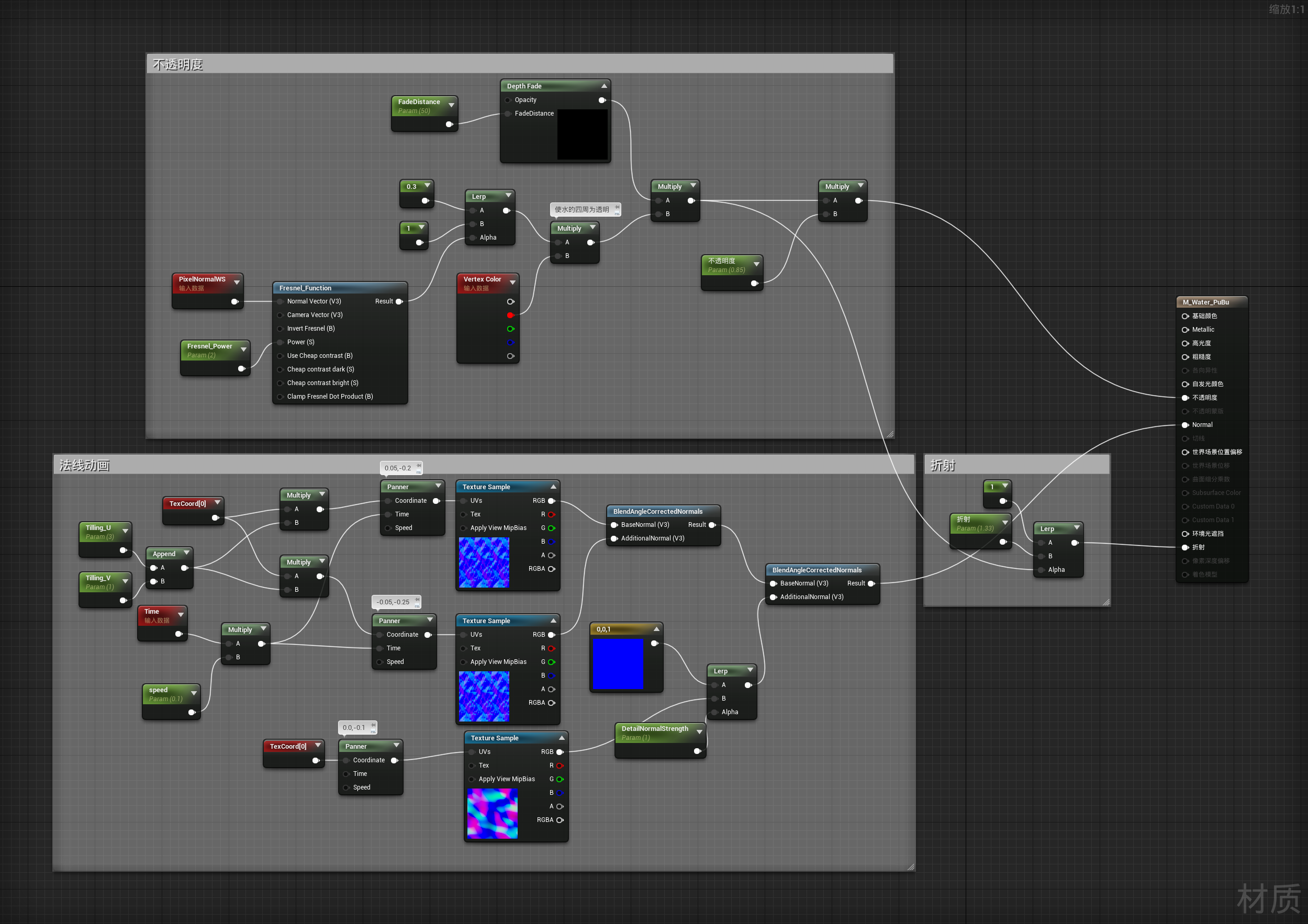Select the 不透明度 comment box title

tap(178, 65)
